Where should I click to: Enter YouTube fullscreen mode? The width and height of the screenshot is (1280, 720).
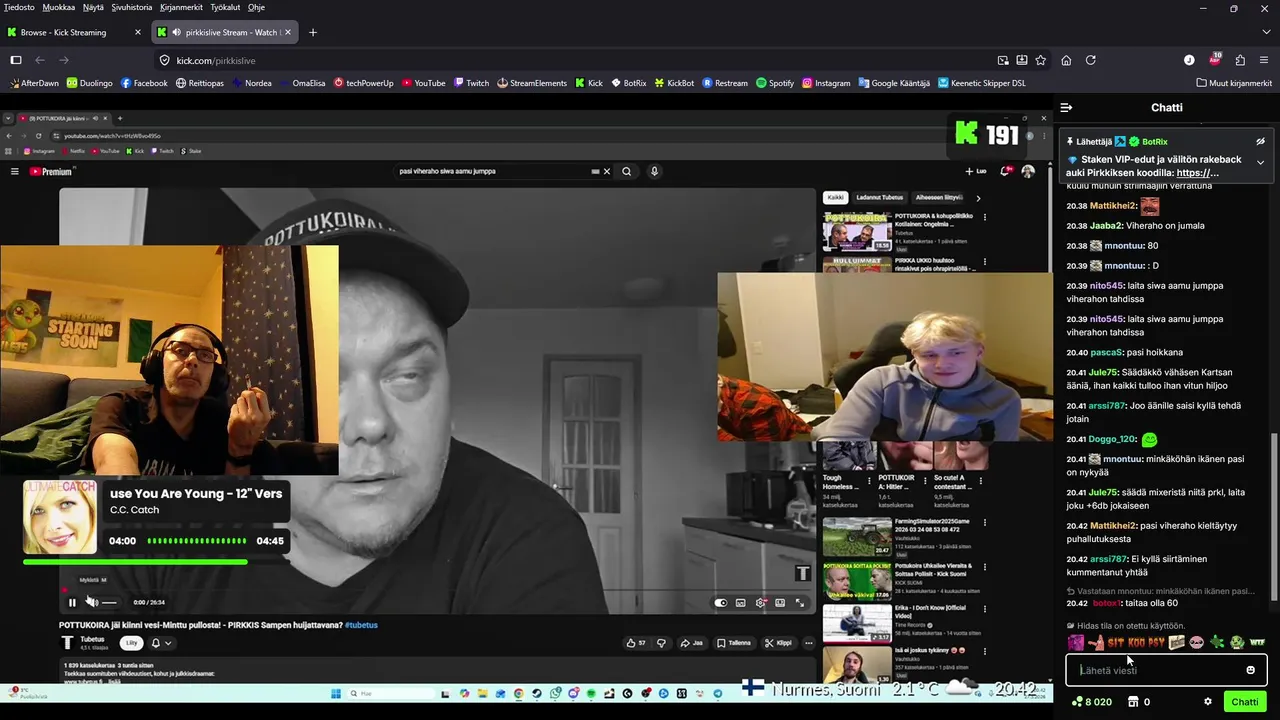(800, 602)
